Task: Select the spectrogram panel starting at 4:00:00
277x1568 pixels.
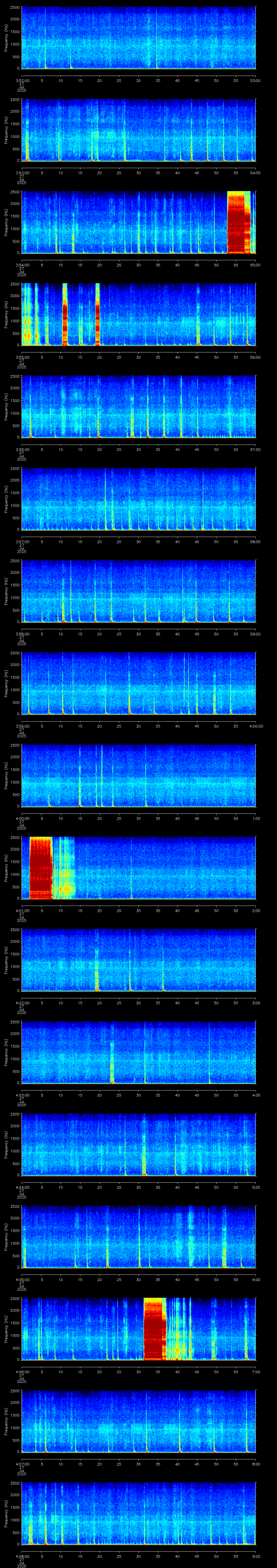Action: coord(139,775)
